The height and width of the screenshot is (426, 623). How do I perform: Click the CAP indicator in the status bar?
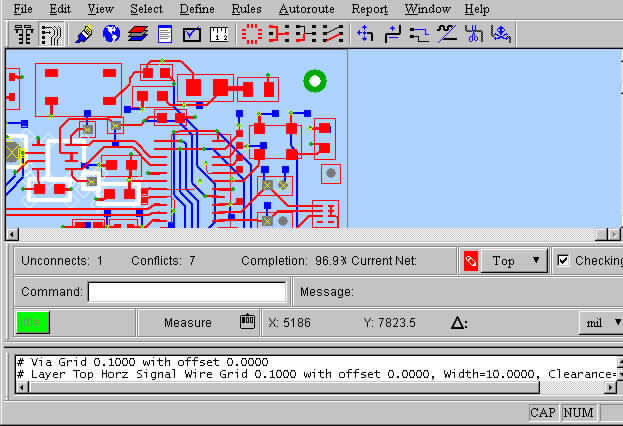tap(543, 412)
